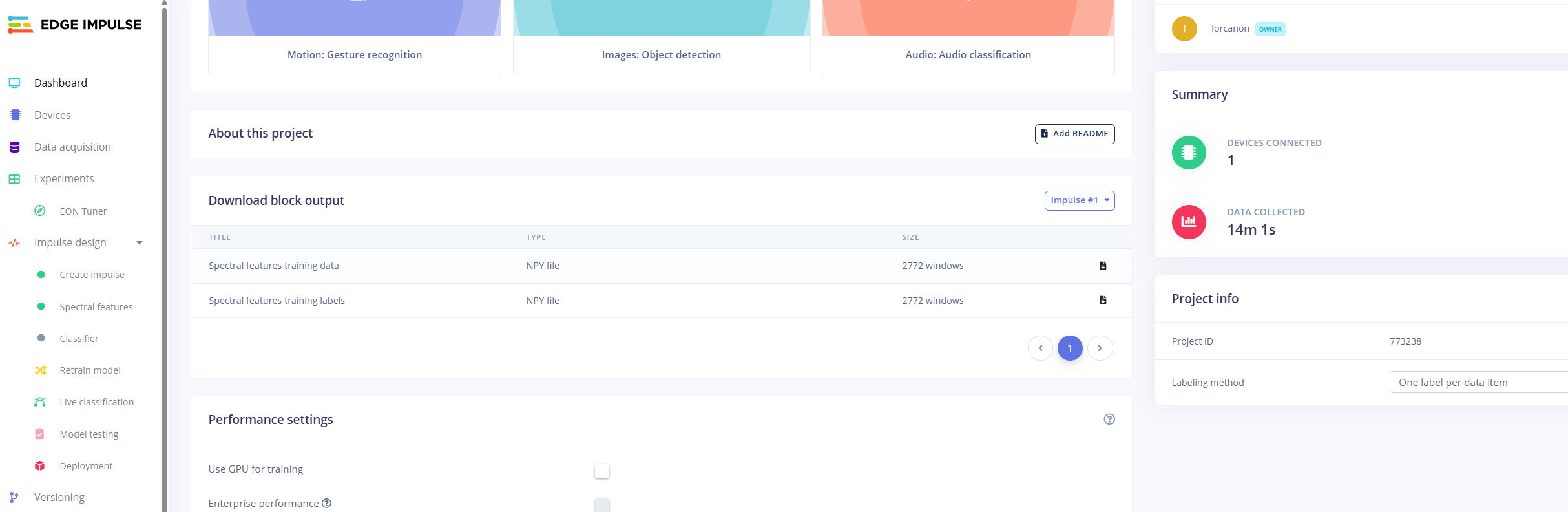This screenshot has width=1568, height=512.
Task: Click NPY file type for training labels
Action: point(543,301)
